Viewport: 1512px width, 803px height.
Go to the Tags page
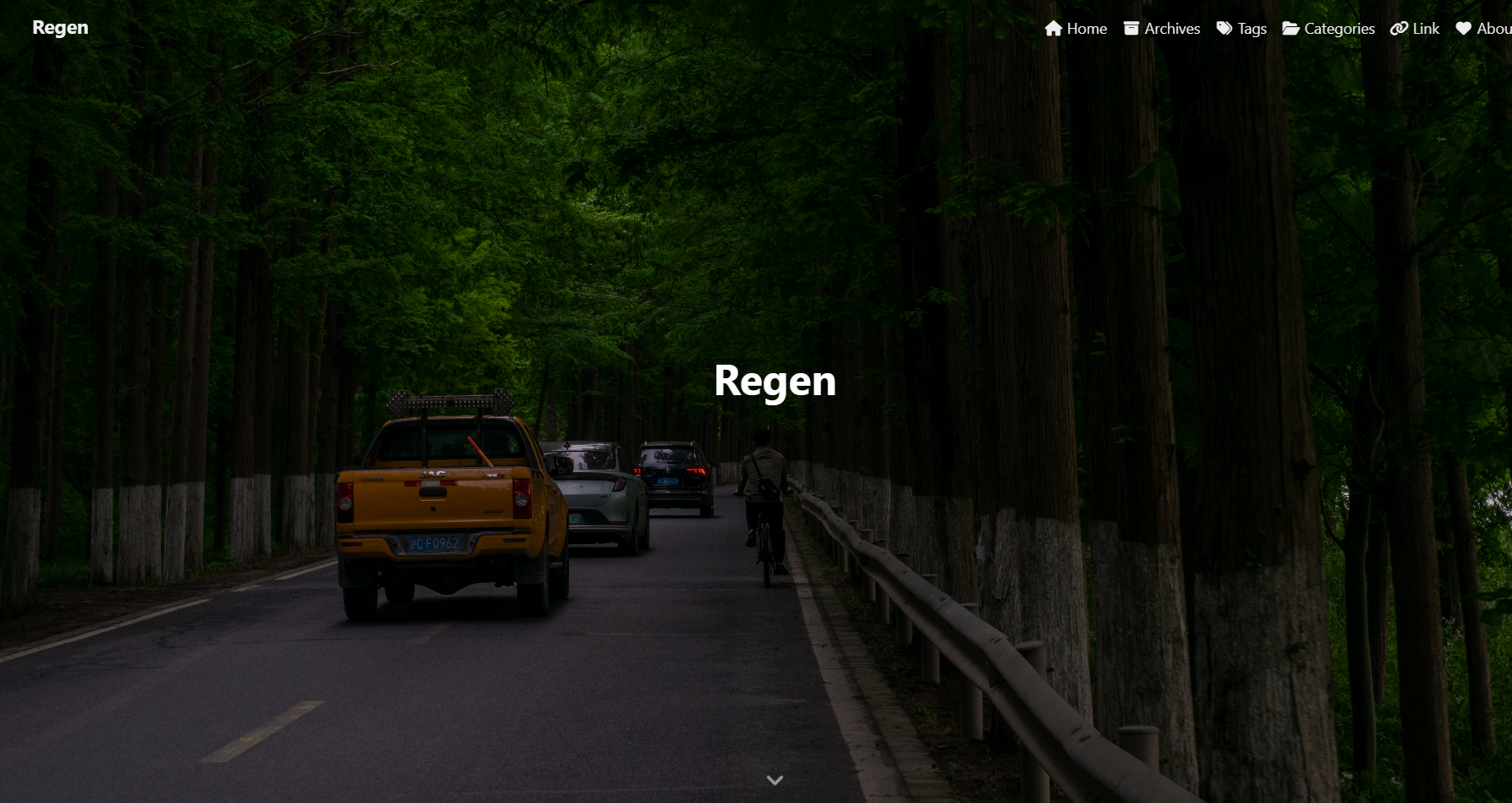pyautogui.click(x=1241, y=29)
